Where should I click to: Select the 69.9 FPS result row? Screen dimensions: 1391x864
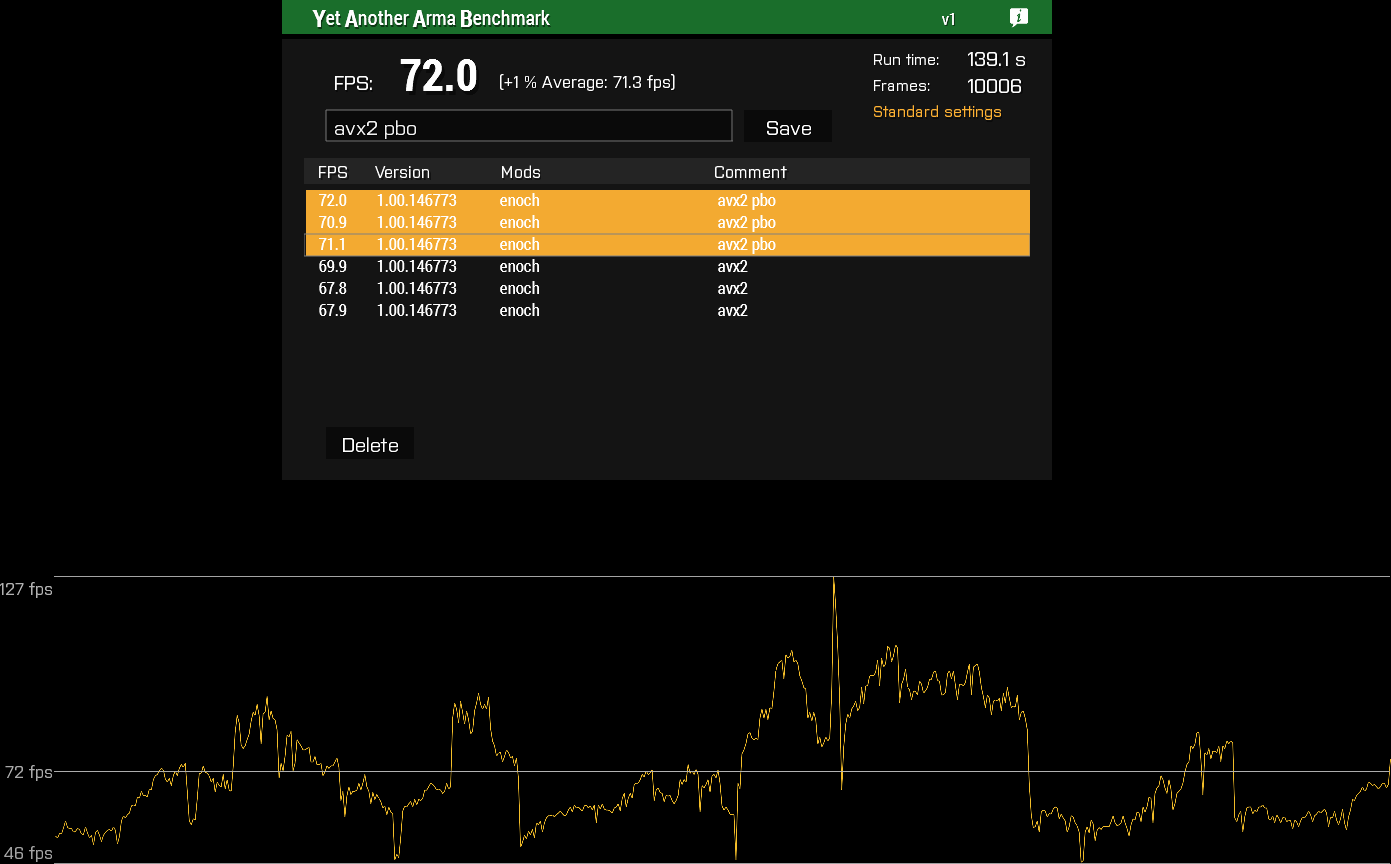click(667, 266)
